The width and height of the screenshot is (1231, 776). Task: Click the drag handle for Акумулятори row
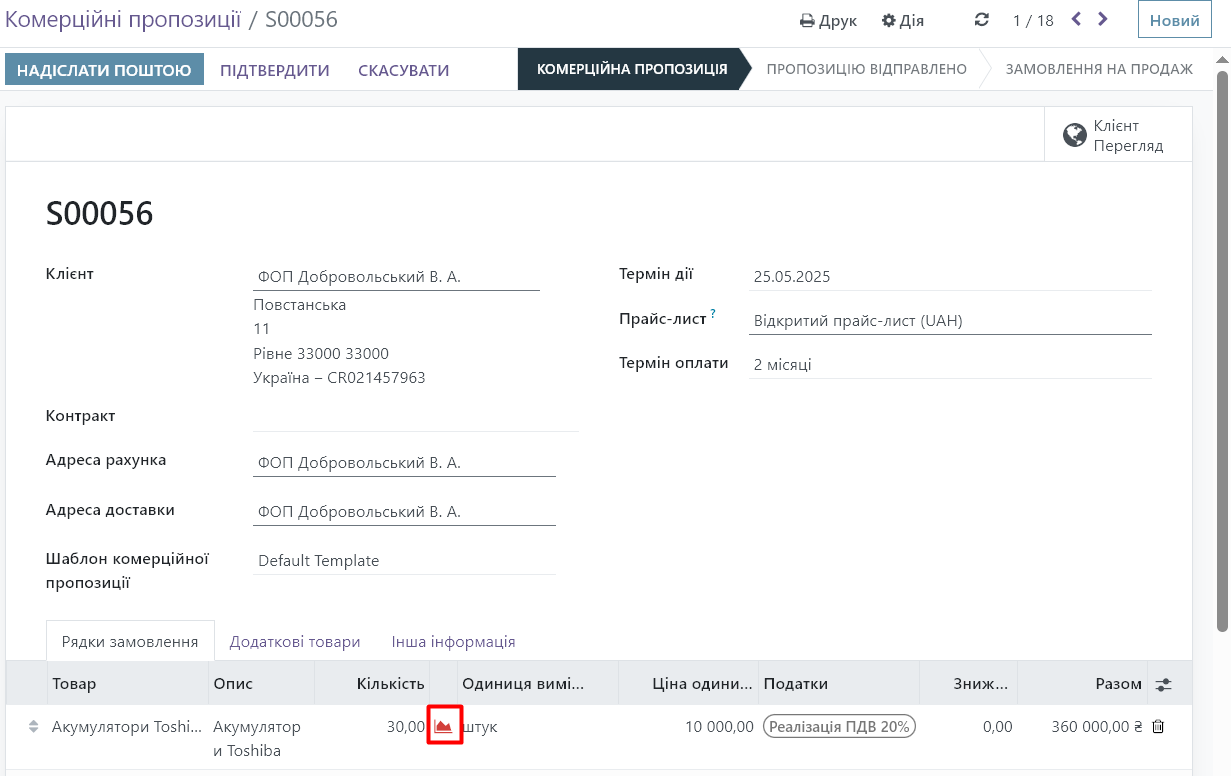(33, 727)
